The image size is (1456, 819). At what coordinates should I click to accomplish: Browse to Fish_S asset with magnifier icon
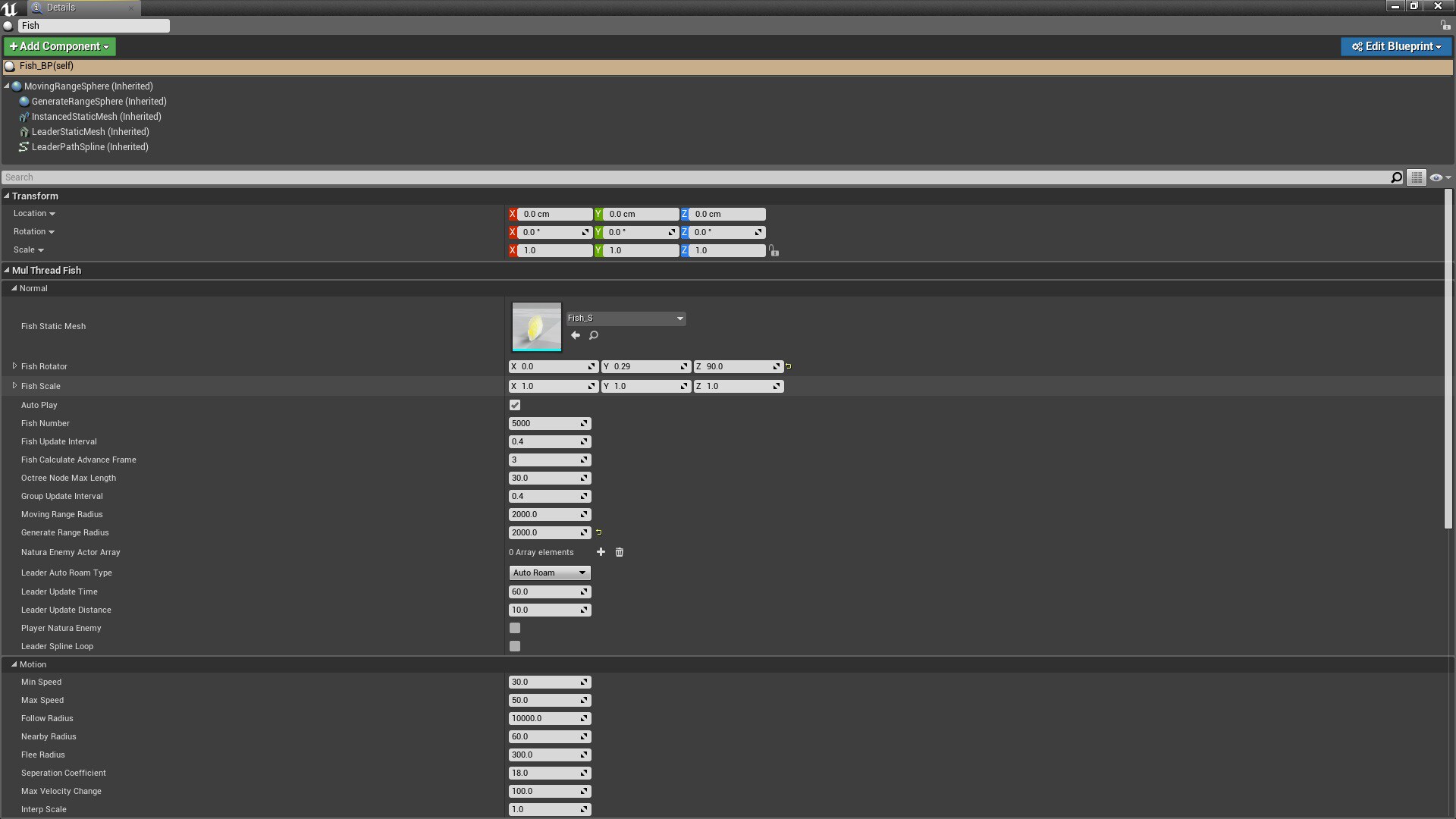click(x=594, y=335)
